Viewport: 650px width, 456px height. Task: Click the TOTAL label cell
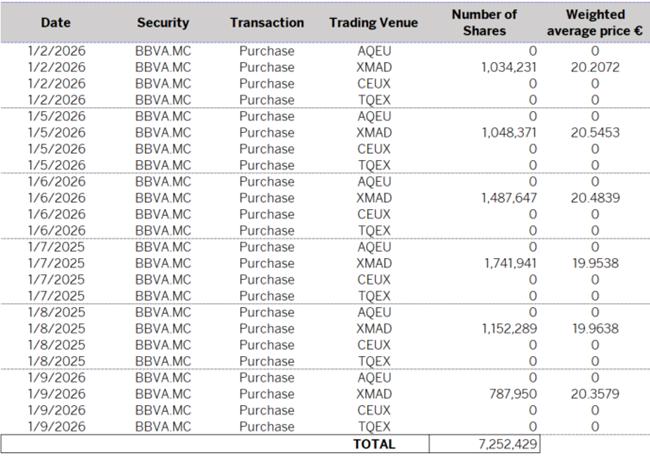pos(375,444)
